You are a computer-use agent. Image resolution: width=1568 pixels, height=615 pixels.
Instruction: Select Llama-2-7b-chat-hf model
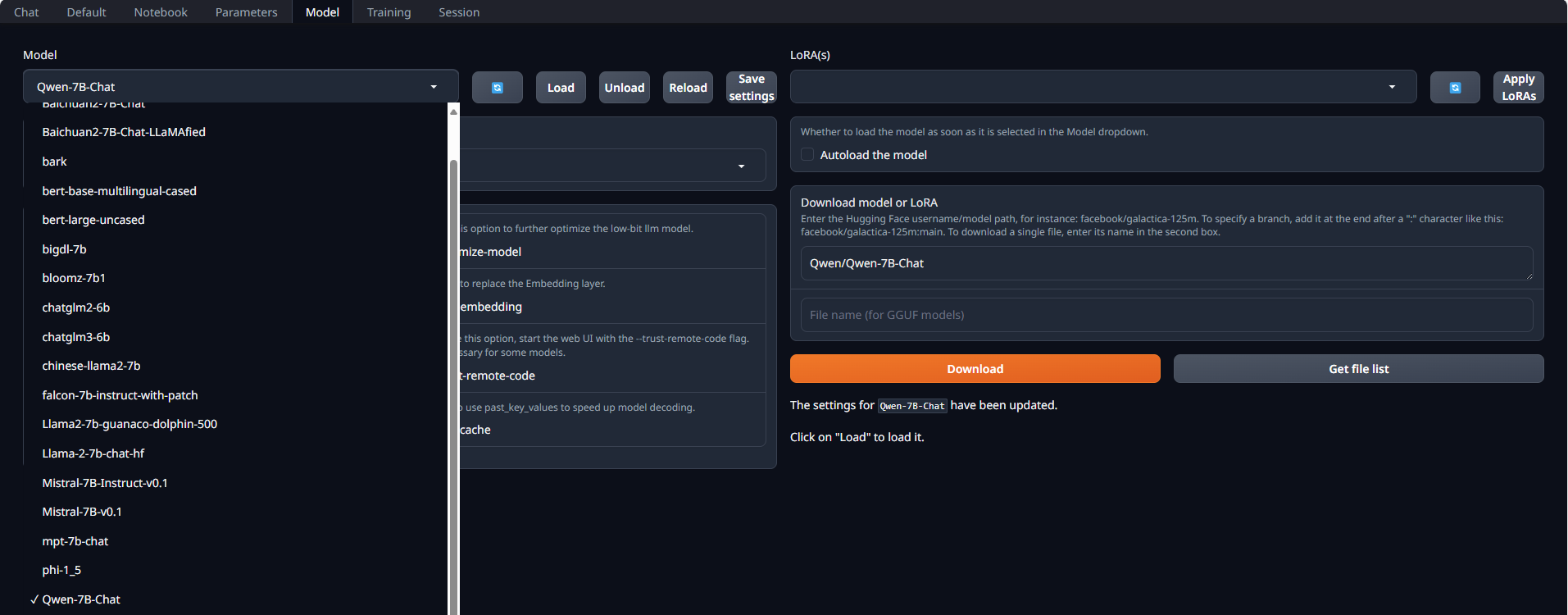236,453
